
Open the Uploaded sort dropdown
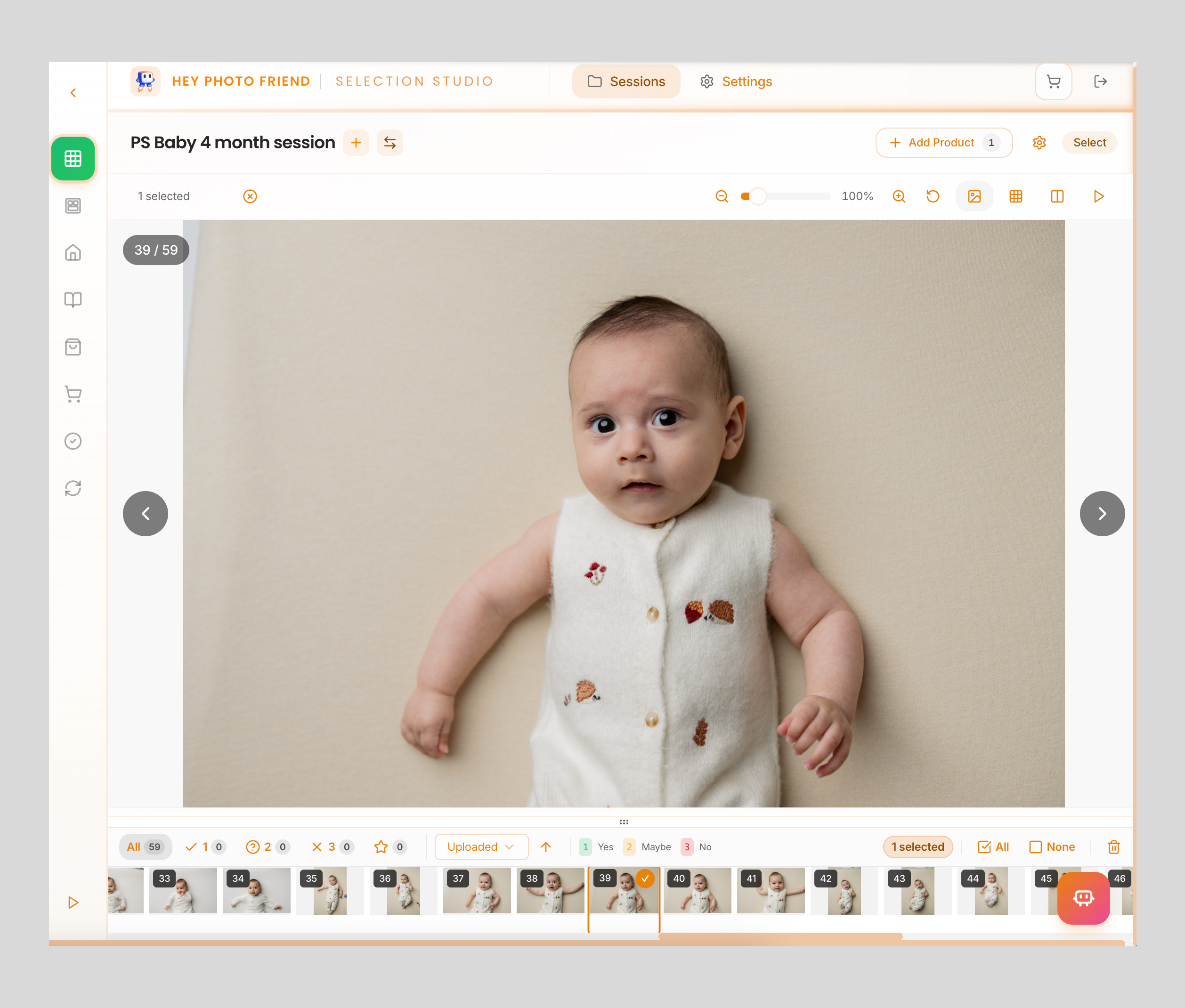coord(481,847)
